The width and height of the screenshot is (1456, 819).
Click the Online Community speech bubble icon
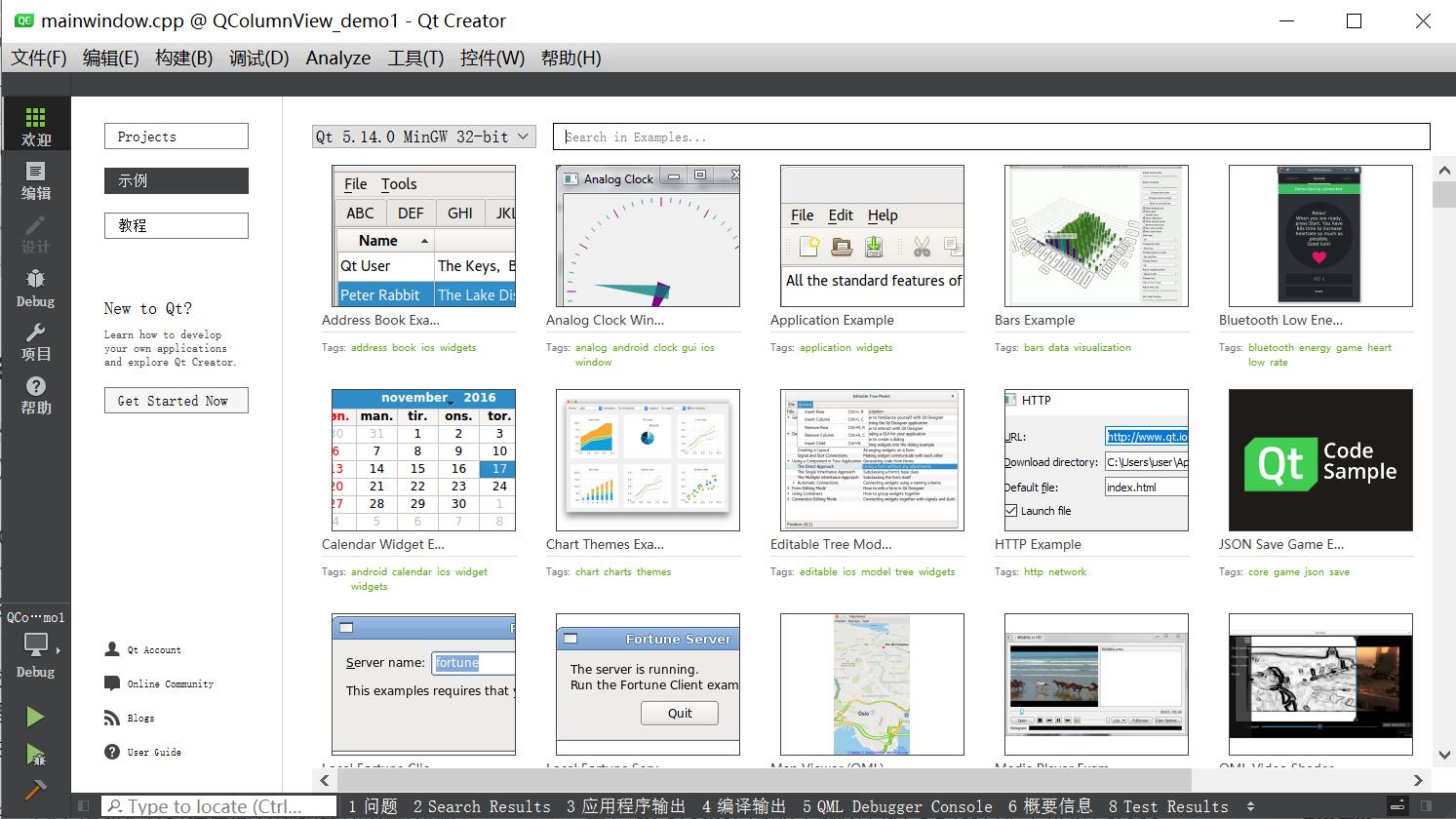coord(111,683)
